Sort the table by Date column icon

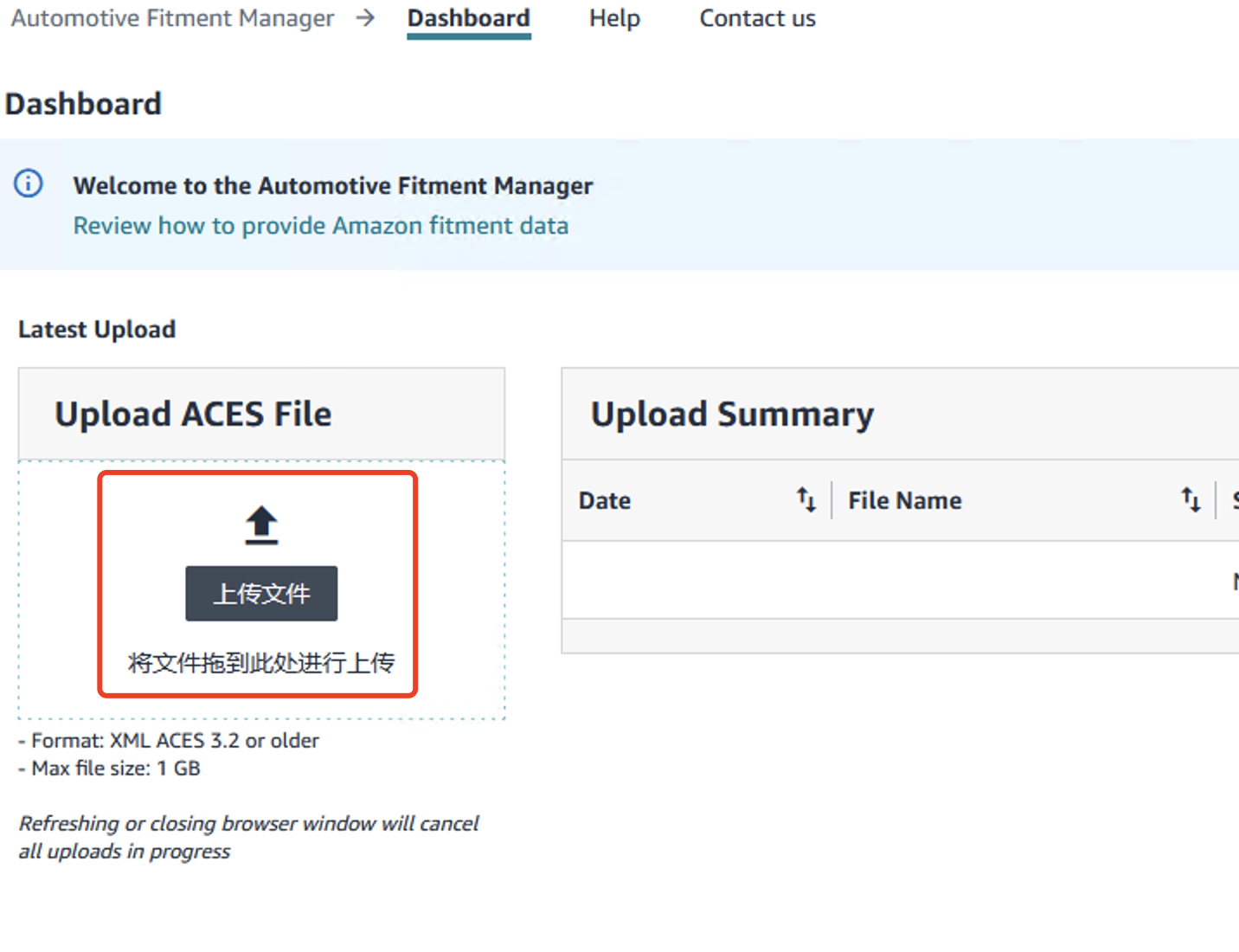pyautogui.click(x=806, y=500)
